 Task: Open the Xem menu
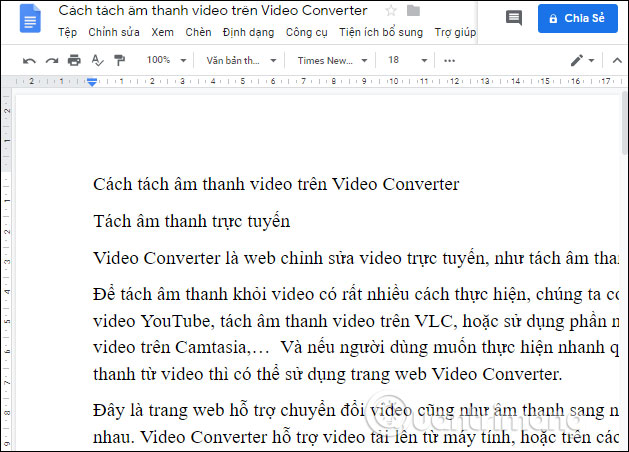[162, 32]
